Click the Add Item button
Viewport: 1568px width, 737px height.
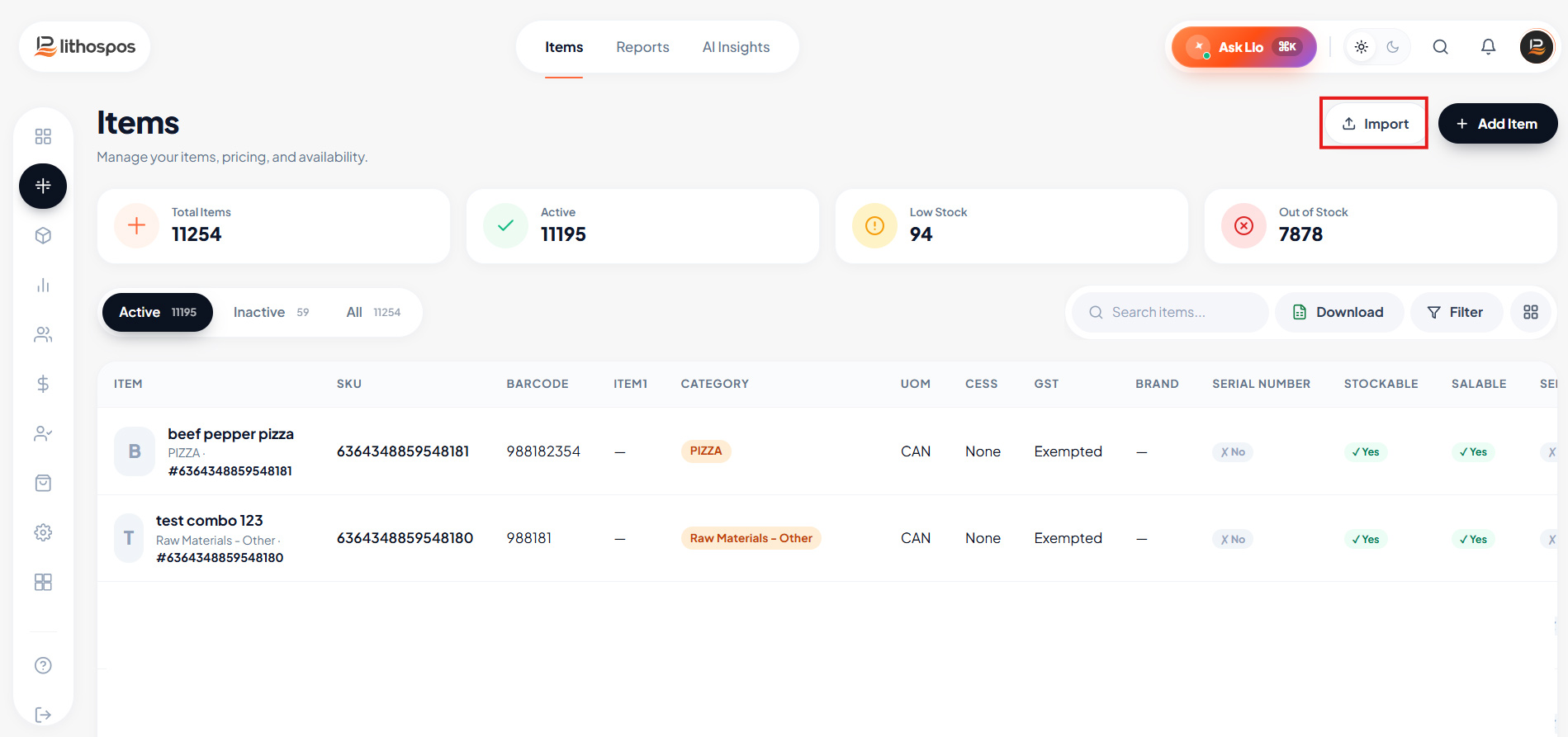pos(1497,124)
